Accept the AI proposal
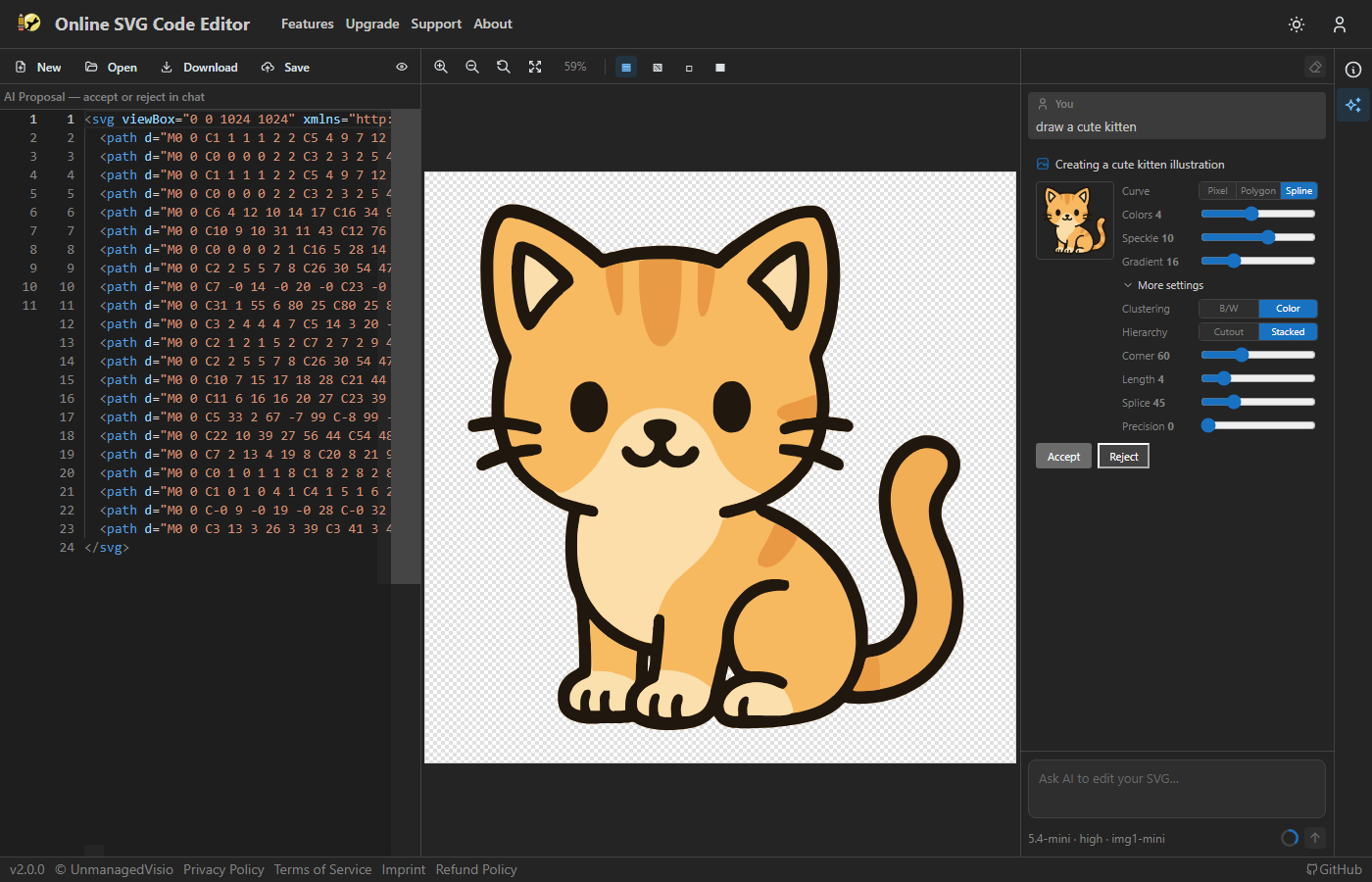Image resolution: width=1372 pixels, height=882 pixels. (1063, 455)
